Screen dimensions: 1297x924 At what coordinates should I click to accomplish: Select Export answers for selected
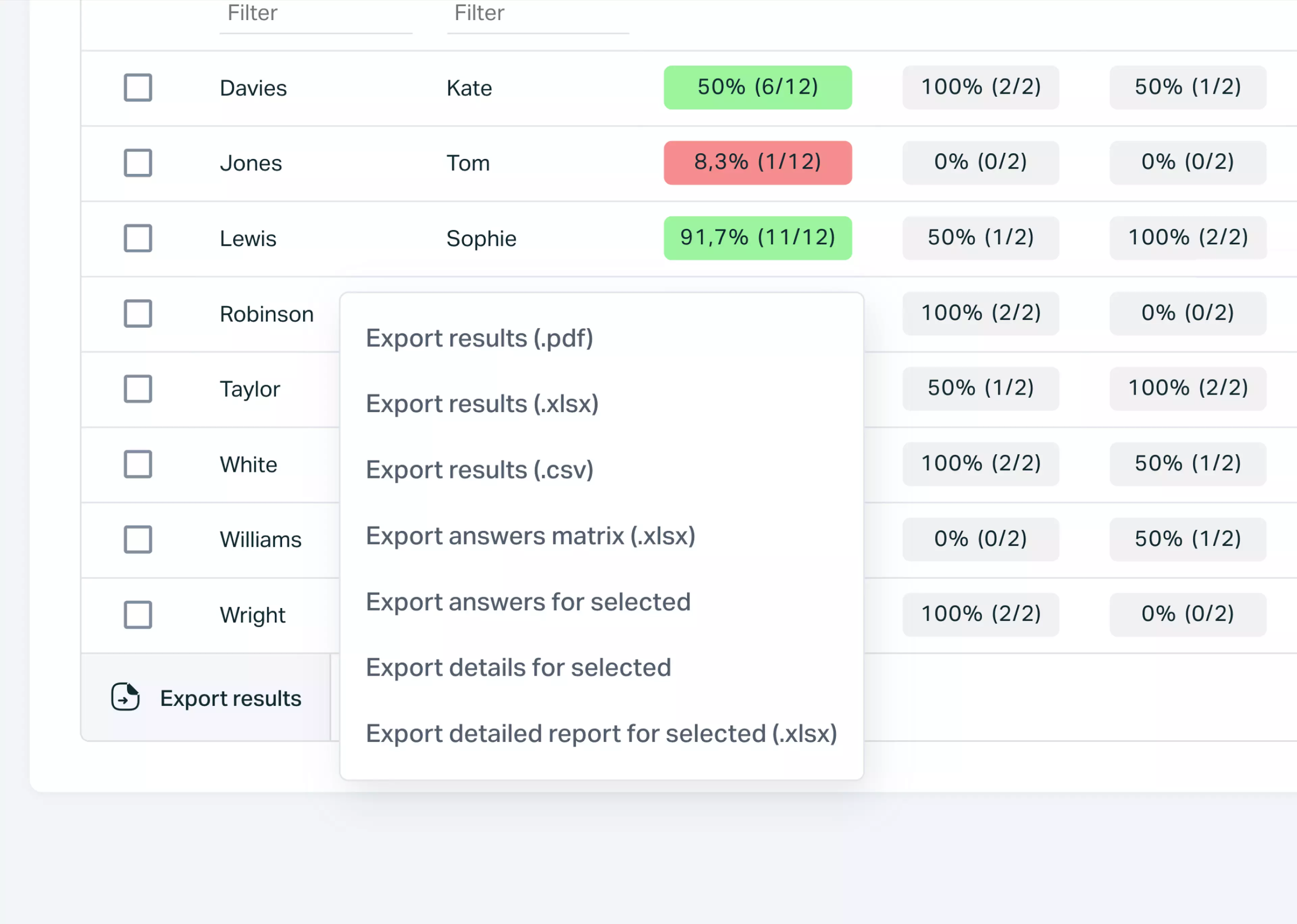pyautogui.click(x=528, y=601)
